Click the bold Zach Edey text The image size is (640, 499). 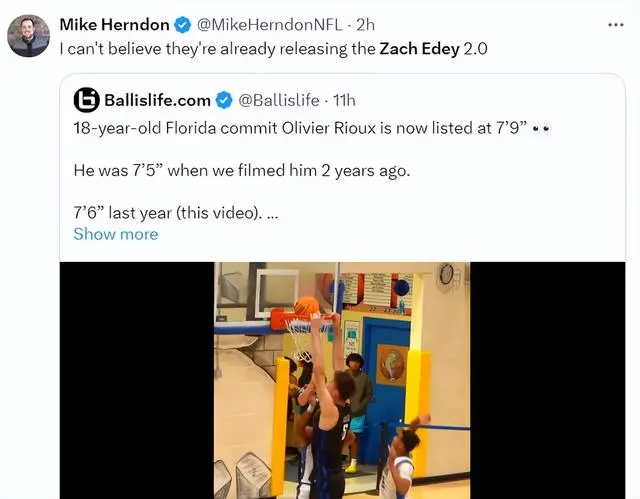pos(420,49)
